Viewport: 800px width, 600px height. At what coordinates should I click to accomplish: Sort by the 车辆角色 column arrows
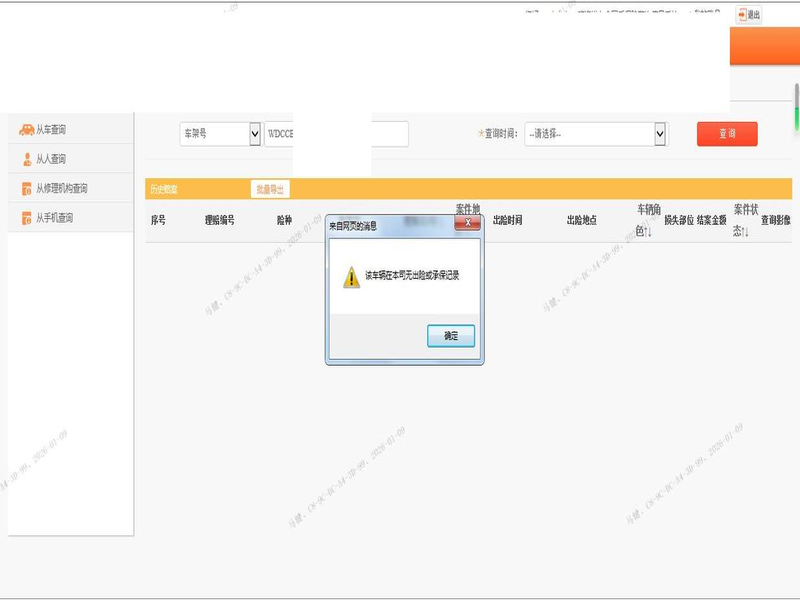click(x=648, y=232)
